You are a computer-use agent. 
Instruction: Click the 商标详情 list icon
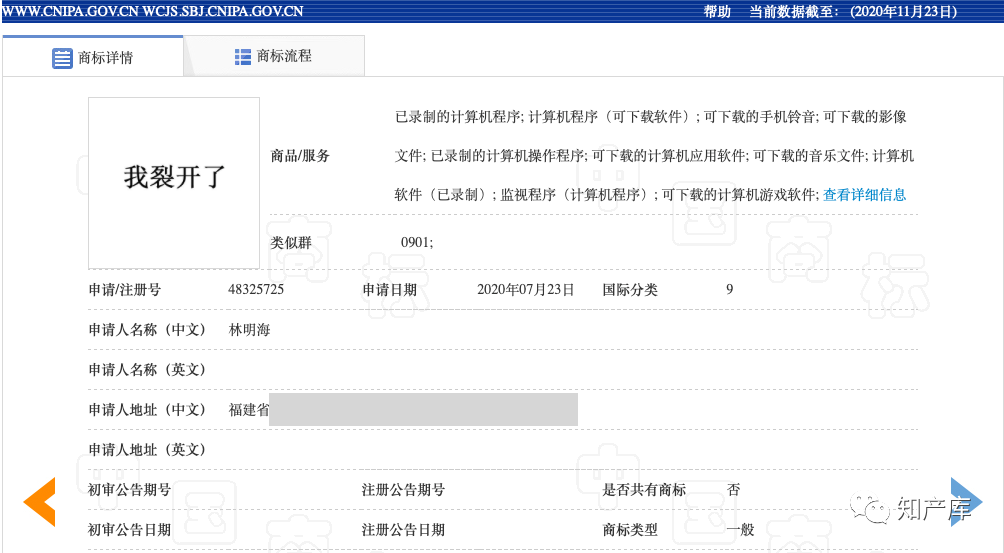62,58
